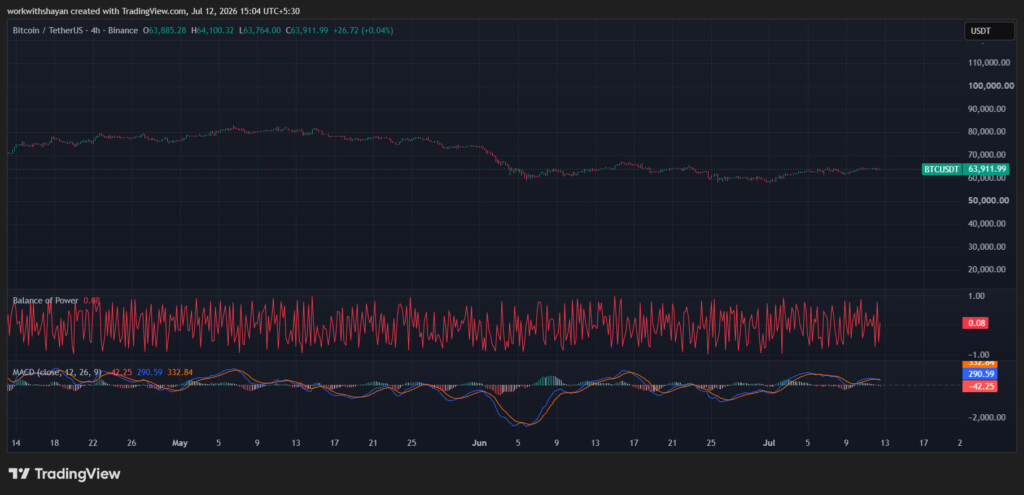
Task: Select the low price value 63,764.00
Action: [x=263, y=31]
